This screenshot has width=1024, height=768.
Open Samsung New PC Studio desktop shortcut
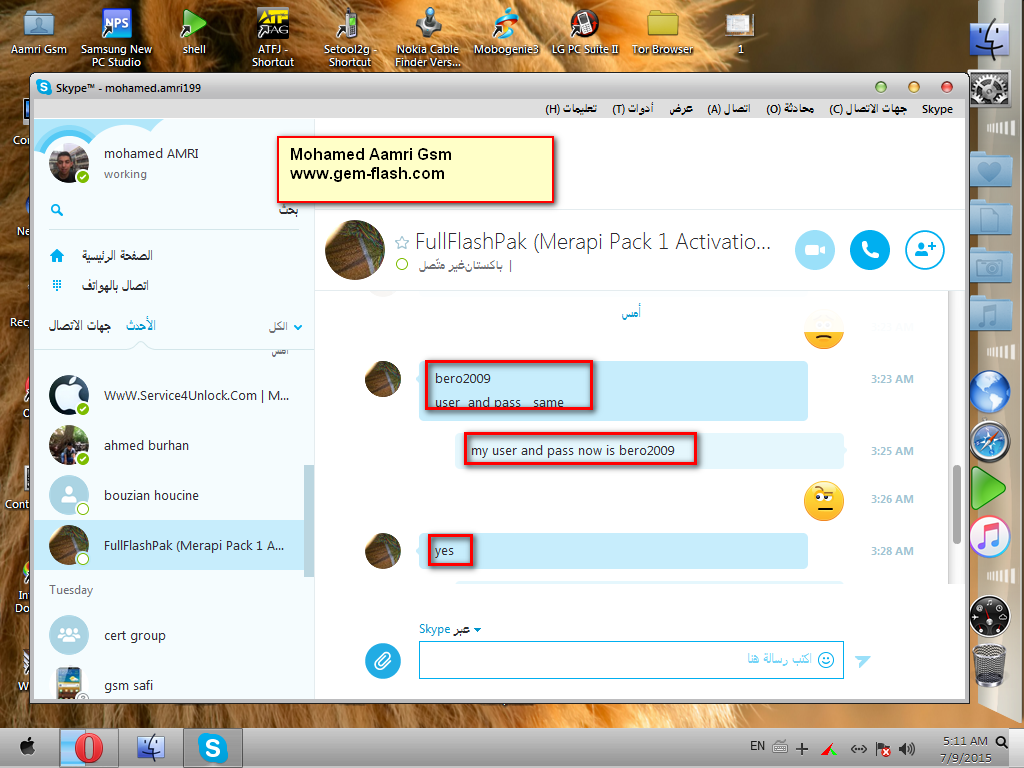(116, 38)
